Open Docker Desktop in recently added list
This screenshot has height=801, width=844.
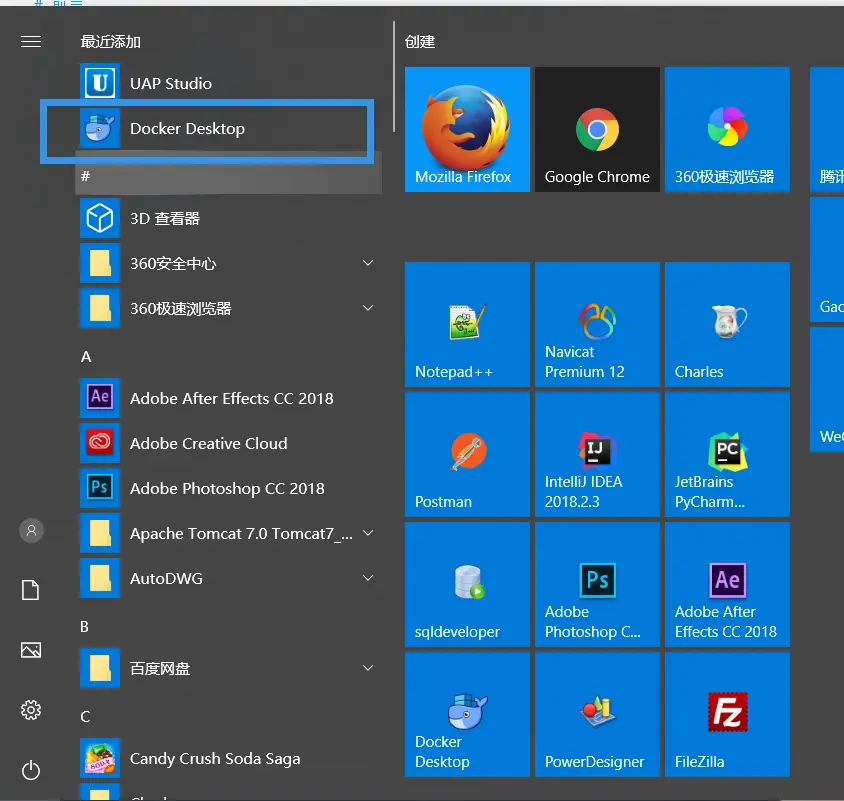point(229,129)
